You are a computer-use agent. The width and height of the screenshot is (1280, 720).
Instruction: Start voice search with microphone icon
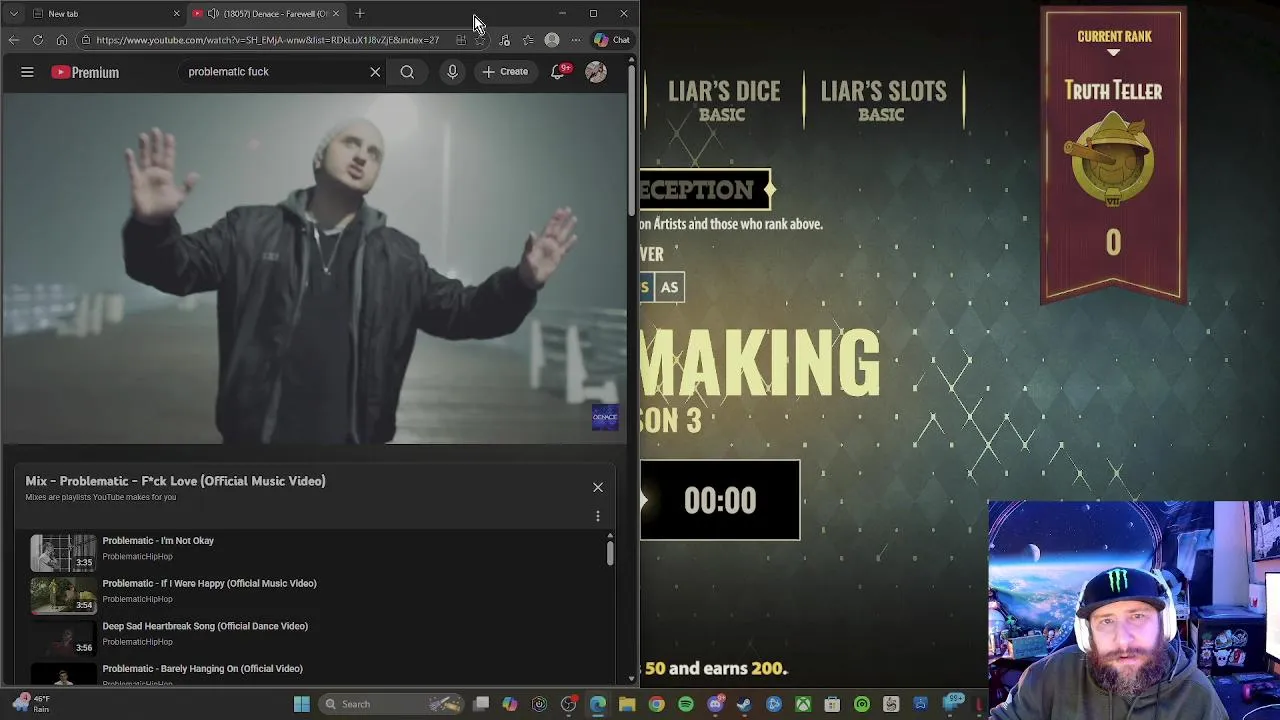(x=452, y=72)
